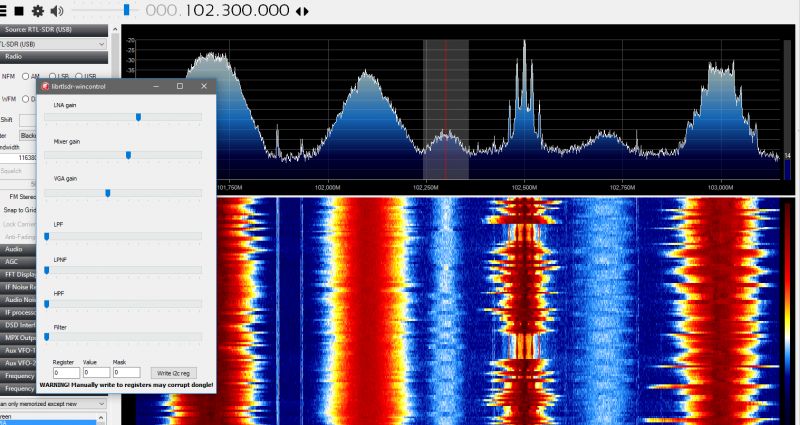800x425 pixels.
Task: Click the 300 kHz digits in the frequency display
Action: (x=235, y=11)
